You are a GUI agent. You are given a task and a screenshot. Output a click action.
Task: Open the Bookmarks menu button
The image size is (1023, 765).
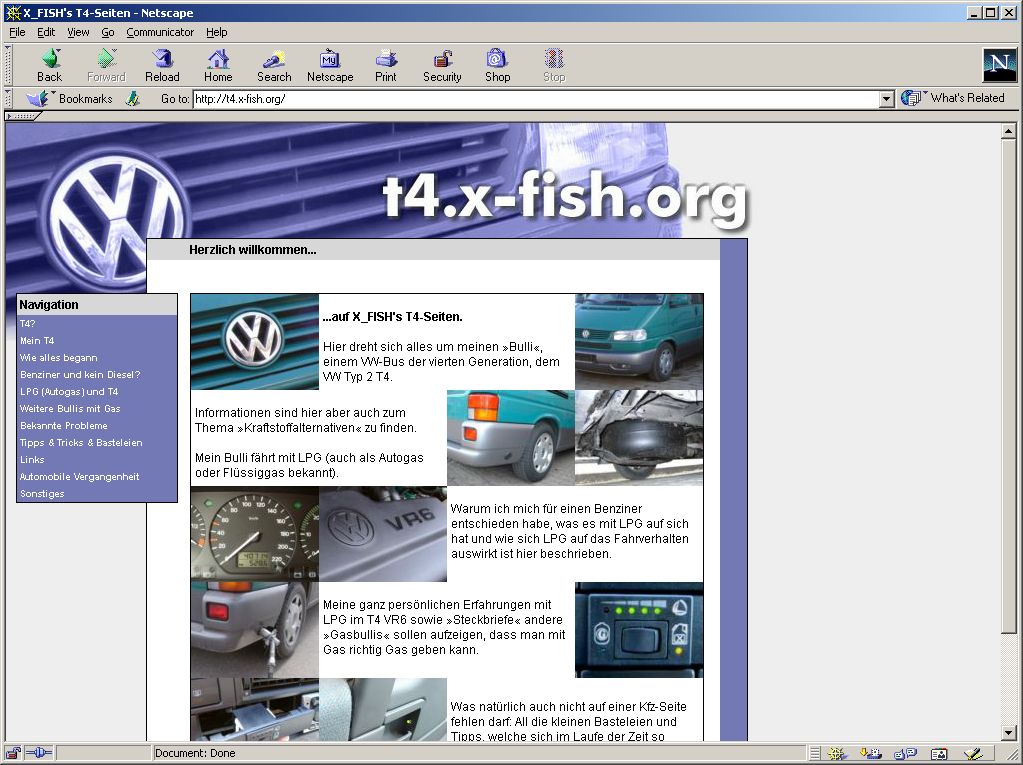(70, 98)
